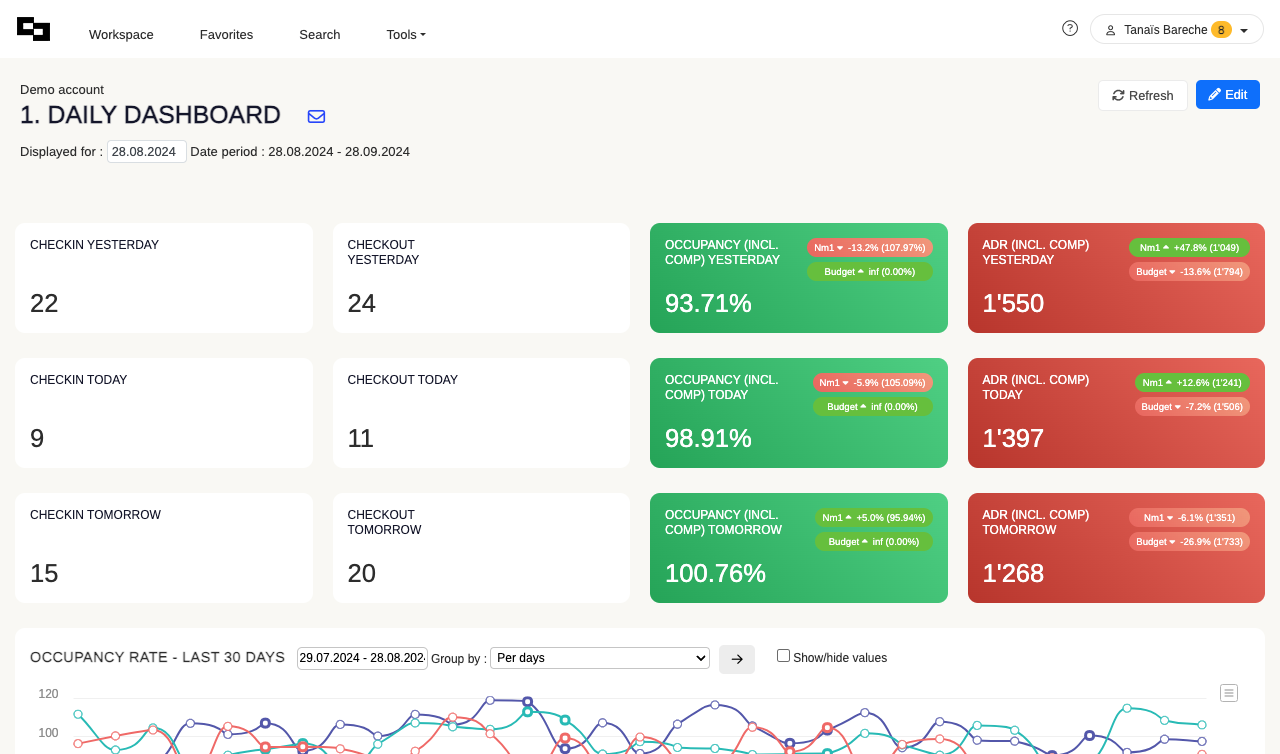1280x754 pixels.
Task: Open the Workspace menu
Action: click(121, 34)
